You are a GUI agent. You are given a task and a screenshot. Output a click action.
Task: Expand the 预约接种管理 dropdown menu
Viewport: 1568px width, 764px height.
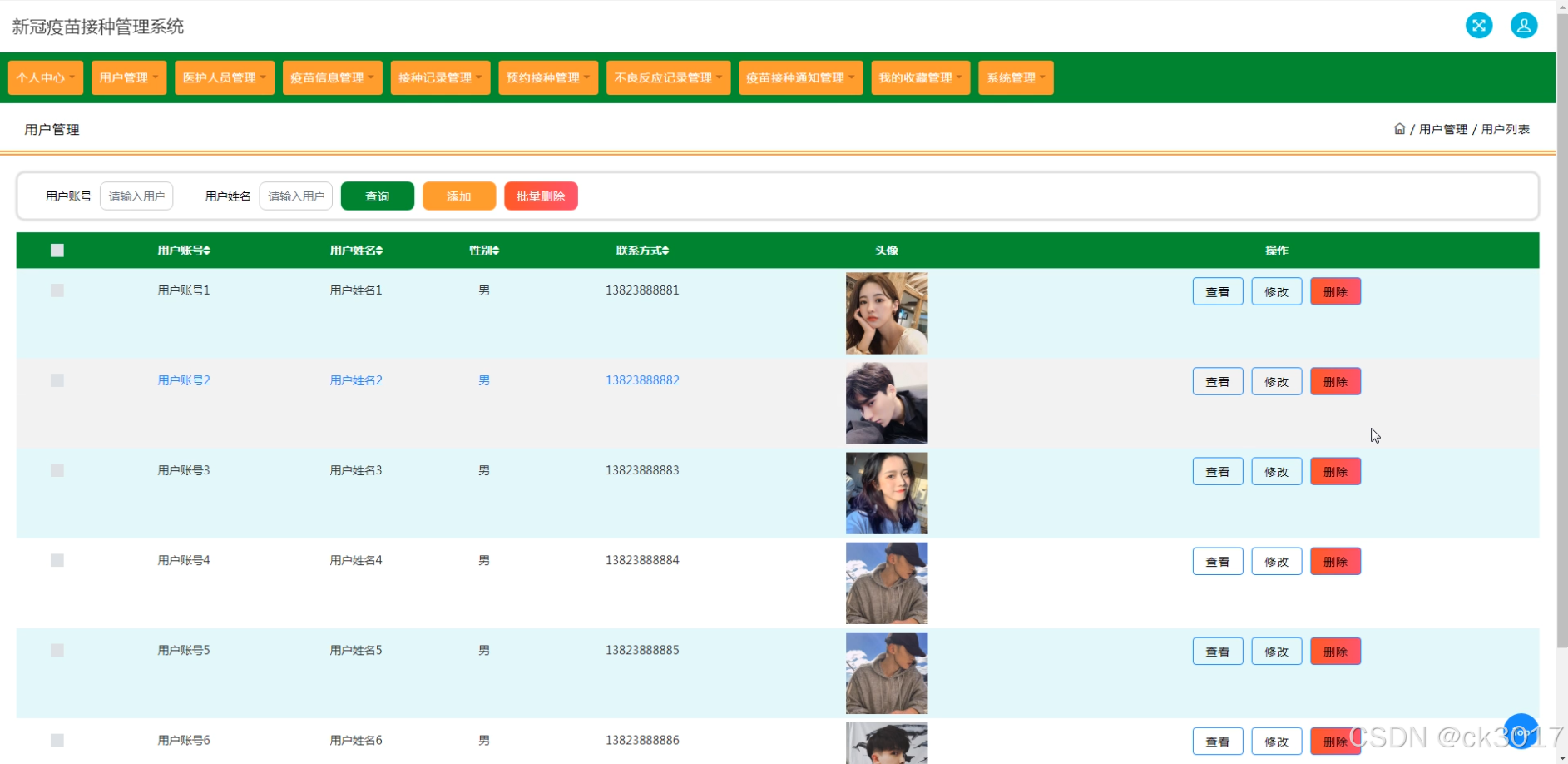coord(548,77)
